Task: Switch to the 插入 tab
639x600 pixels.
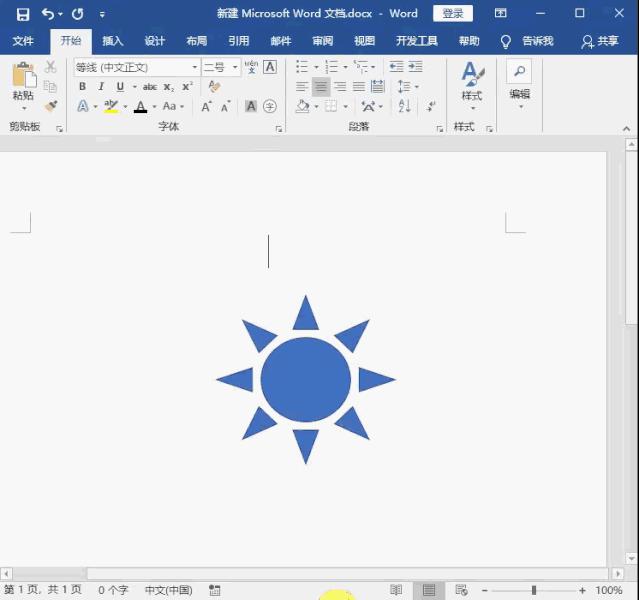Action: [x=112, y=41]
